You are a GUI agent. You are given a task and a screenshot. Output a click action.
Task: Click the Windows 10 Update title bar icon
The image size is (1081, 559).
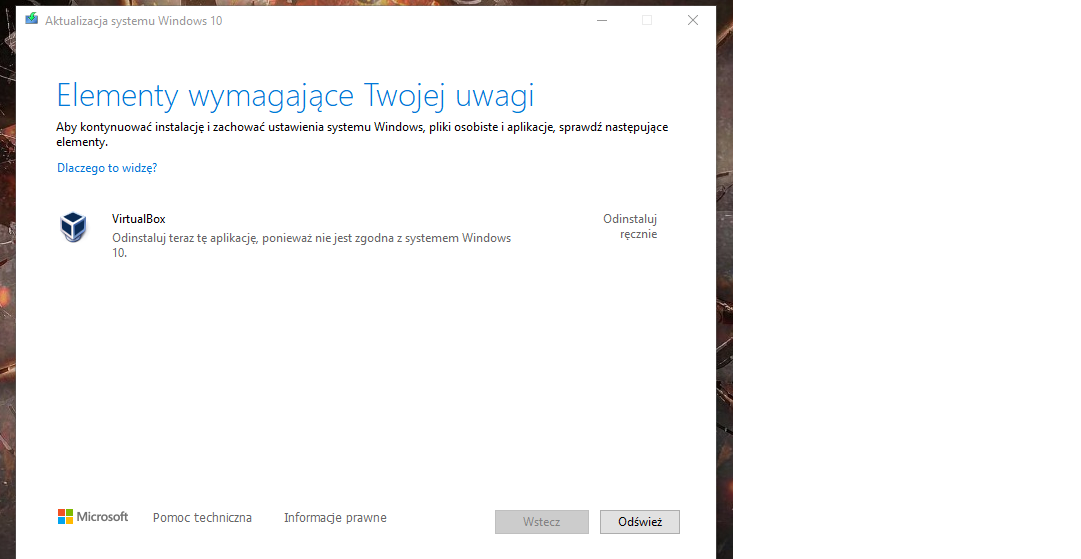tap(32, 19)
